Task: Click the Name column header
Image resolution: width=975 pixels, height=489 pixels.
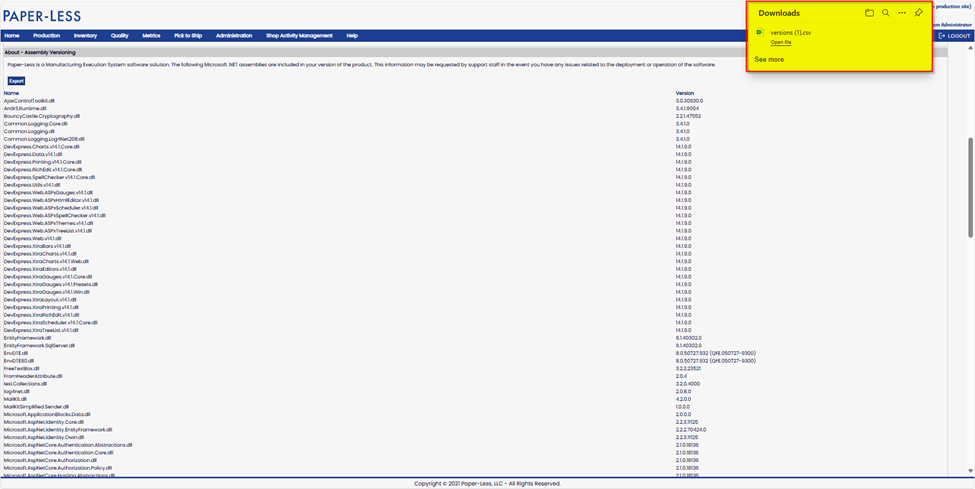Action: point(11,93)
